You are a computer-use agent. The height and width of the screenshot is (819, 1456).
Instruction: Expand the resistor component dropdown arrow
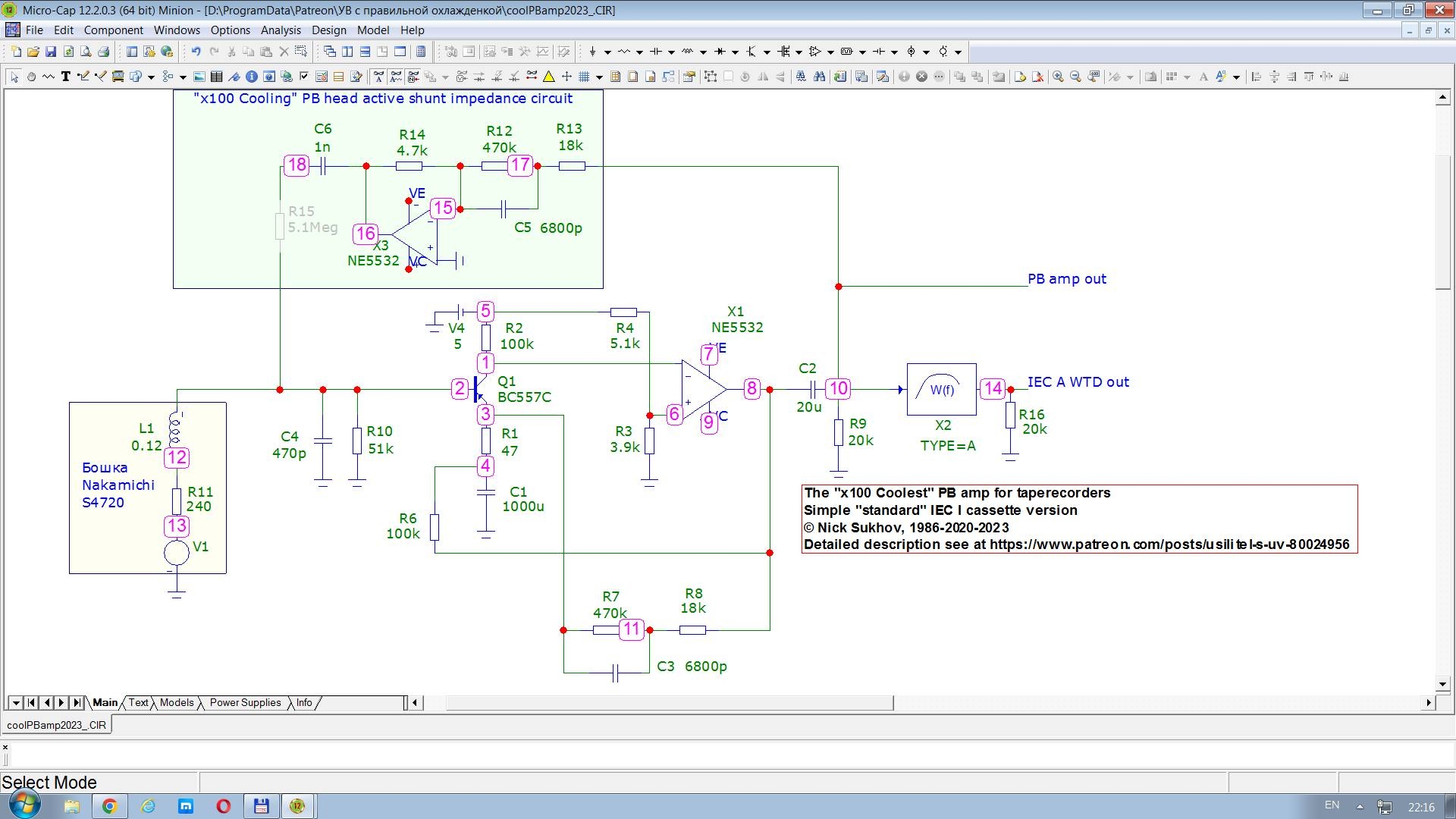[639, 52]
